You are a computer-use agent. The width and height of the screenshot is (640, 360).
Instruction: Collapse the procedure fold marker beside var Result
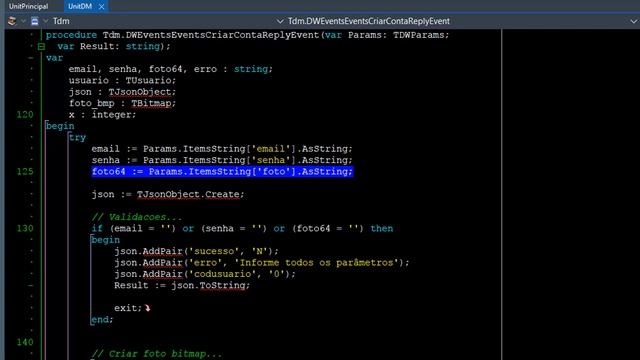click(41, 47)
